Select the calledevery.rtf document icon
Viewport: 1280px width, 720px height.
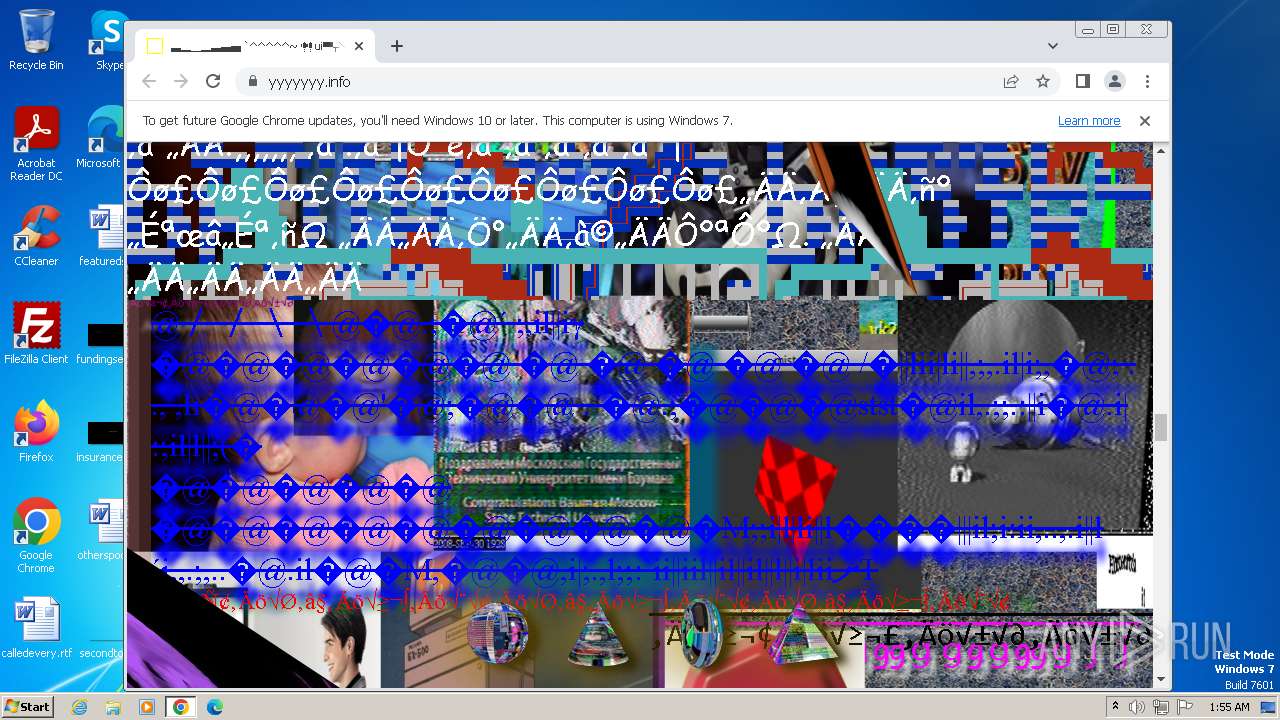click(x=36, y=628)
